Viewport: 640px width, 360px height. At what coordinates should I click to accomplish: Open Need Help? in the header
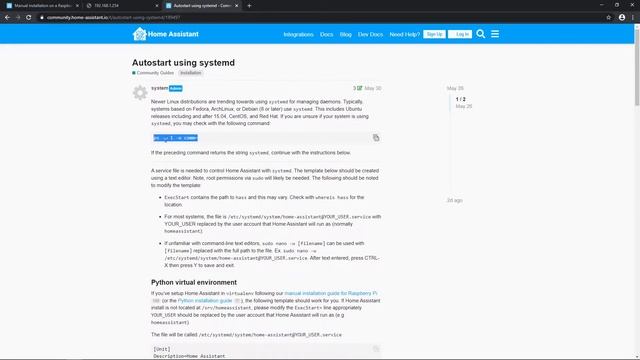click(x=404, y=34)
